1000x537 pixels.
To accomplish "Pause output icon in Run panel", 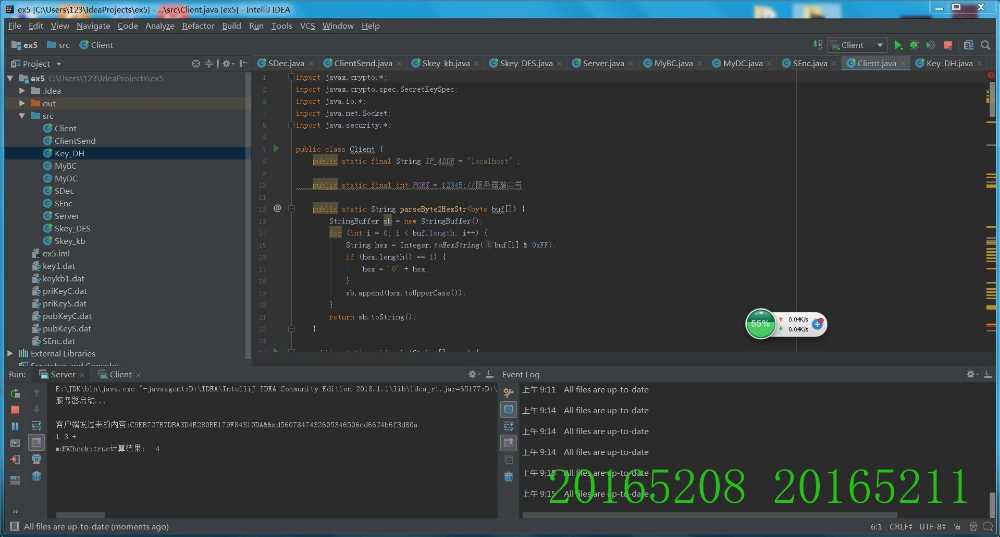I will pyautogui.click(x=15, y=426).
